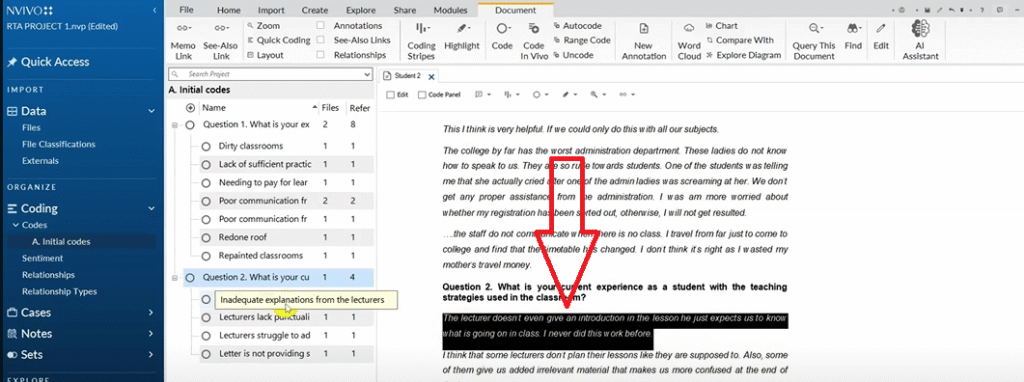Open the Search Project dropdown arrow
Screen dimensions: 1024x382
pyautogui.click(x=366, y=74)
